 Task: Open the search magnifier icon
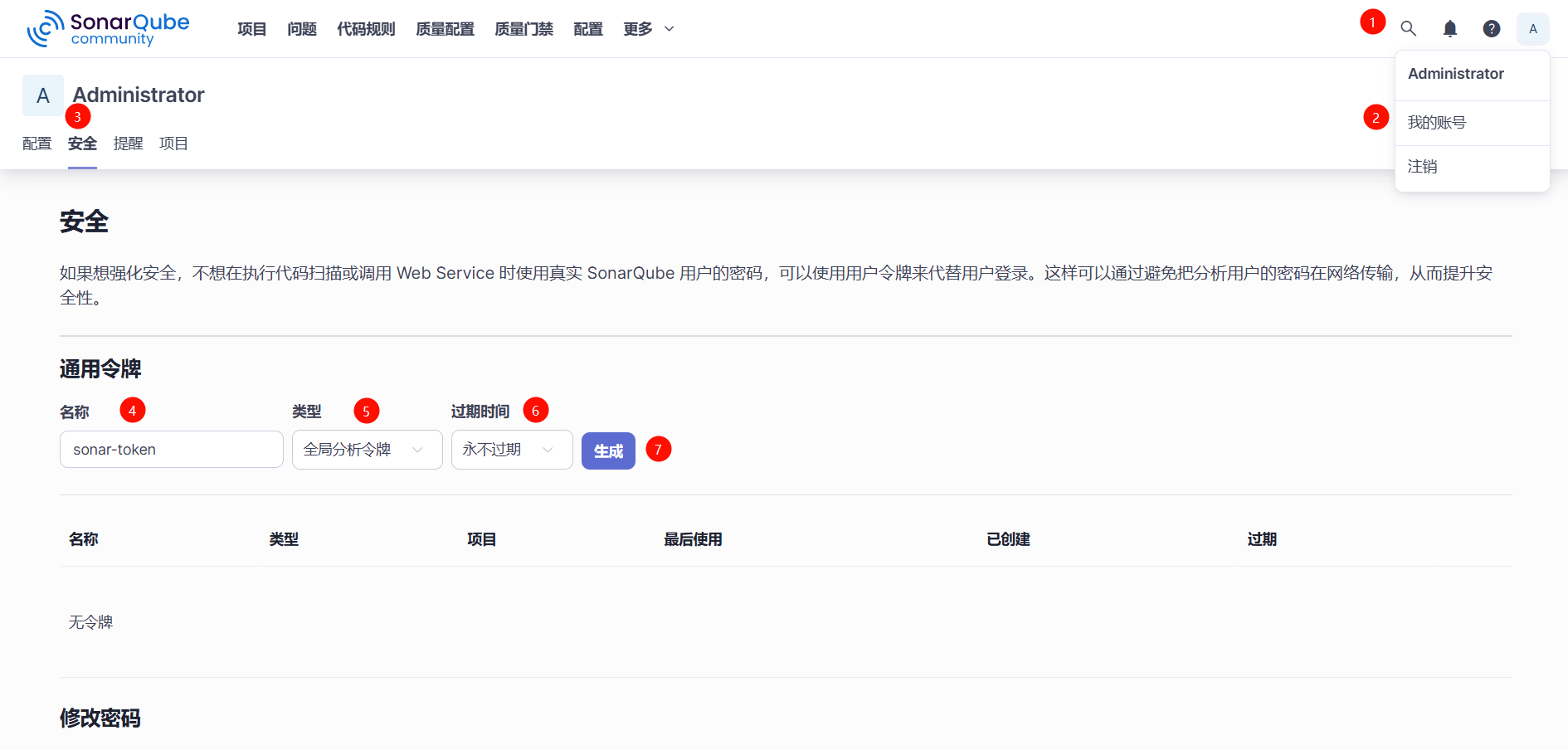tap(1408, 29)
